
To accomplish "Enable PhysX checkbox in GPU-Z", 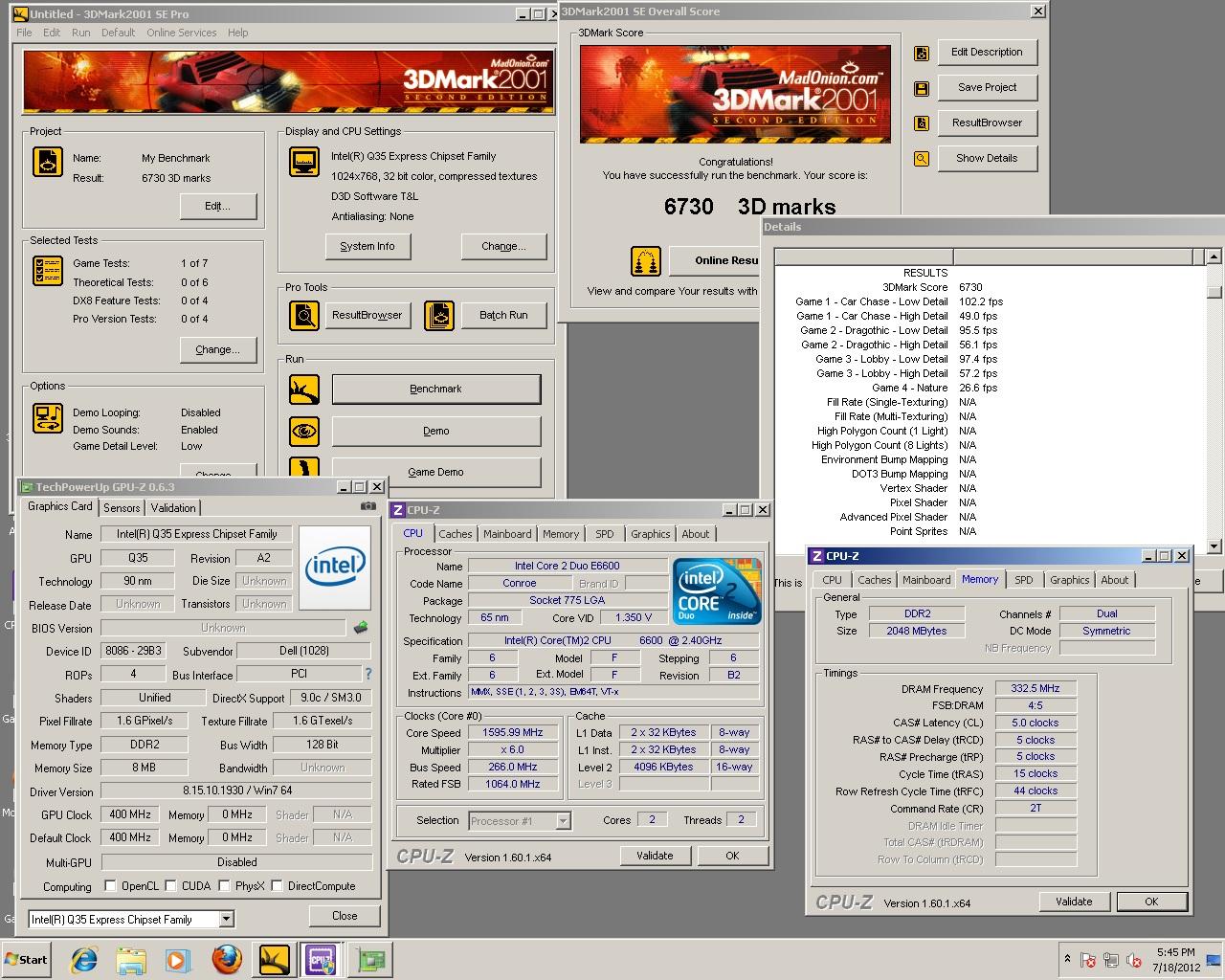I will [224, 886].
